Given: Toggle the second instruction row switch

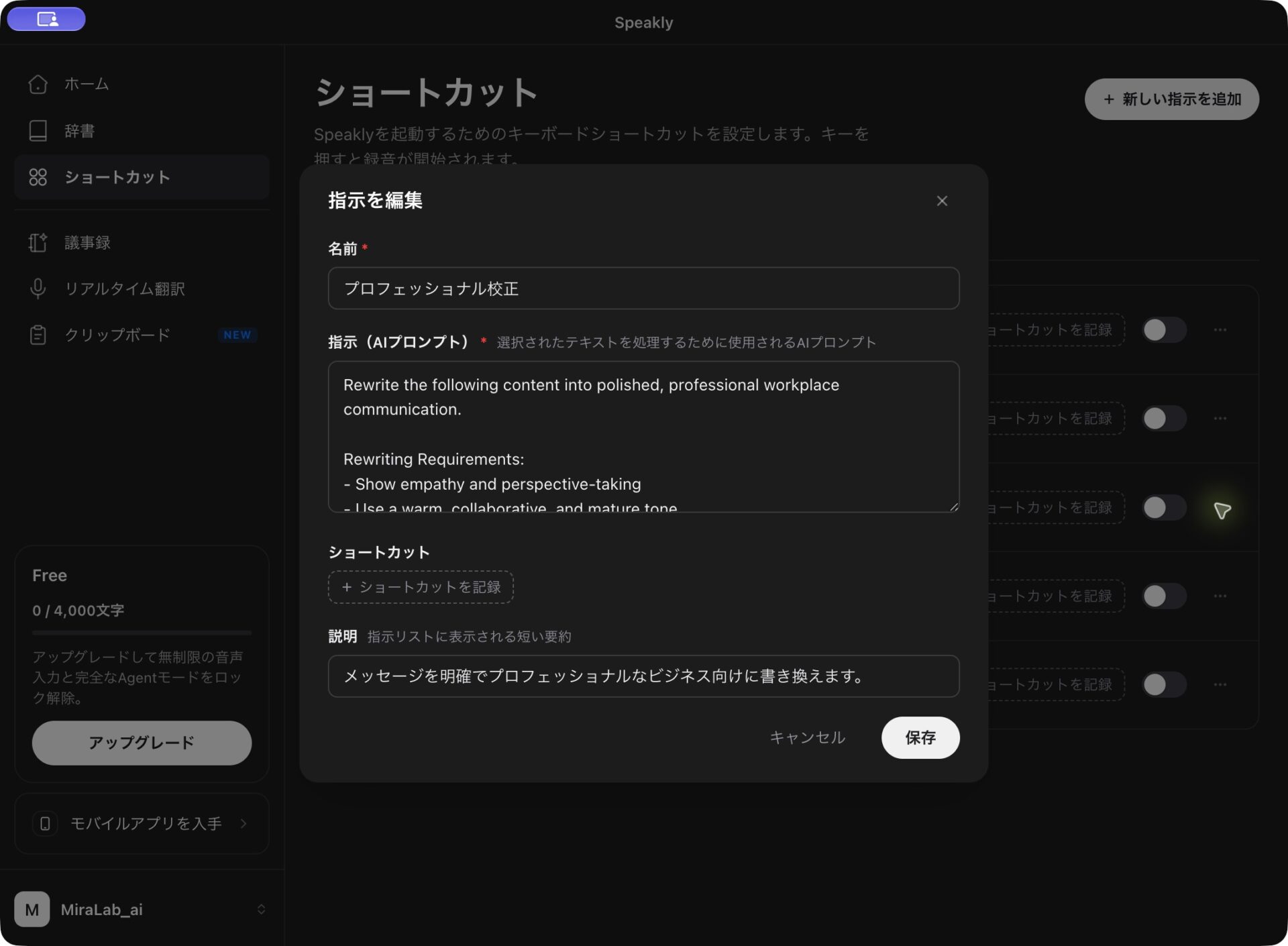Looking at the screenshot, I should (x=1165, y=419).
